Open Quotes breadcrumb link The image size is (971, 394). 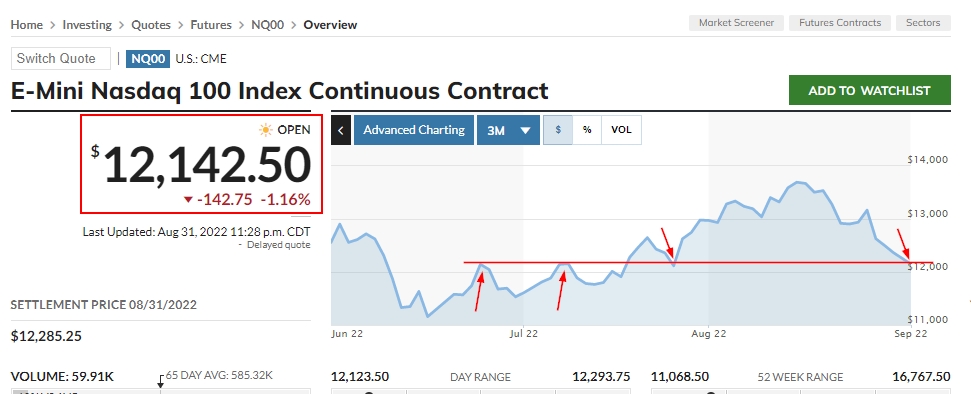150,25
